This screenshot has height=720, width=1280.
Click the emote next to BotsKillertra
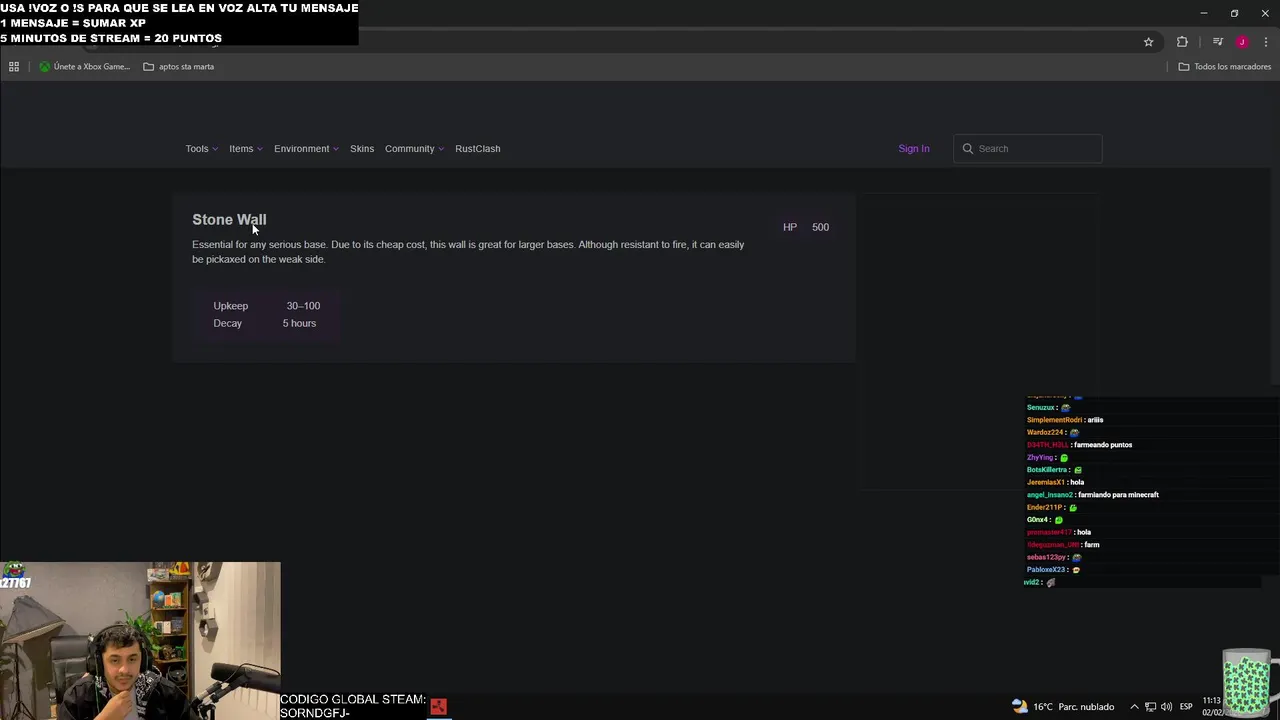(1077, 470)
